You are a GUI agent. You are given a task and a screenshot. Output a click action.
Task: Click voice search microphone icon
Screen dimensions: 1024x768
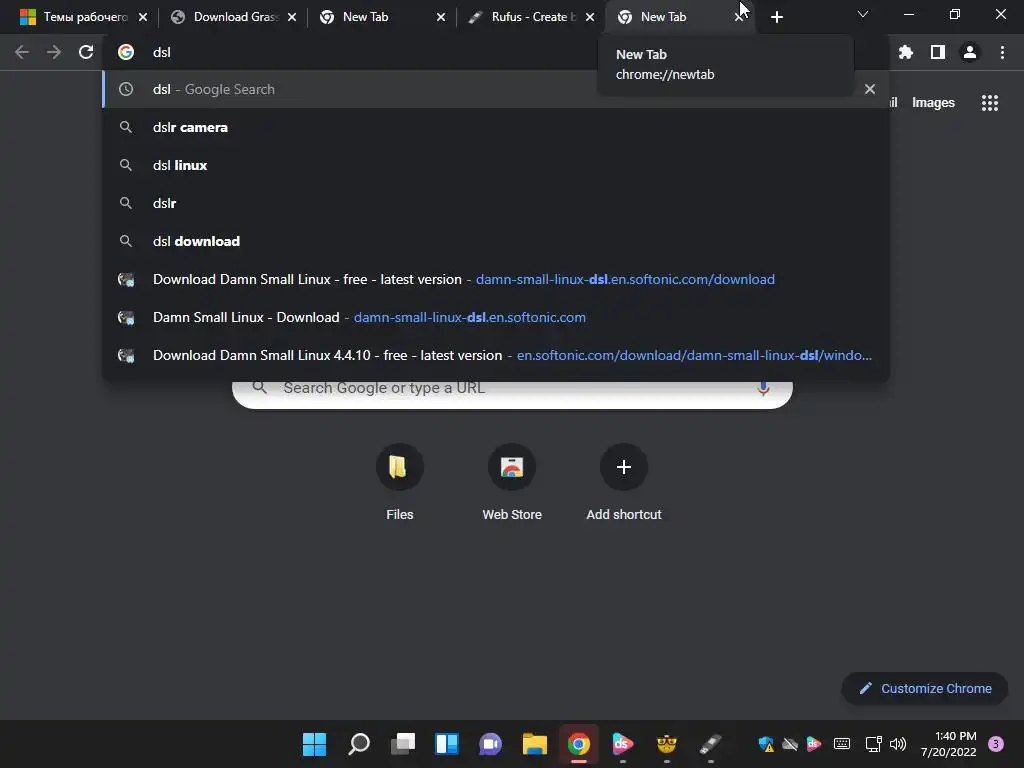point(763,389)
